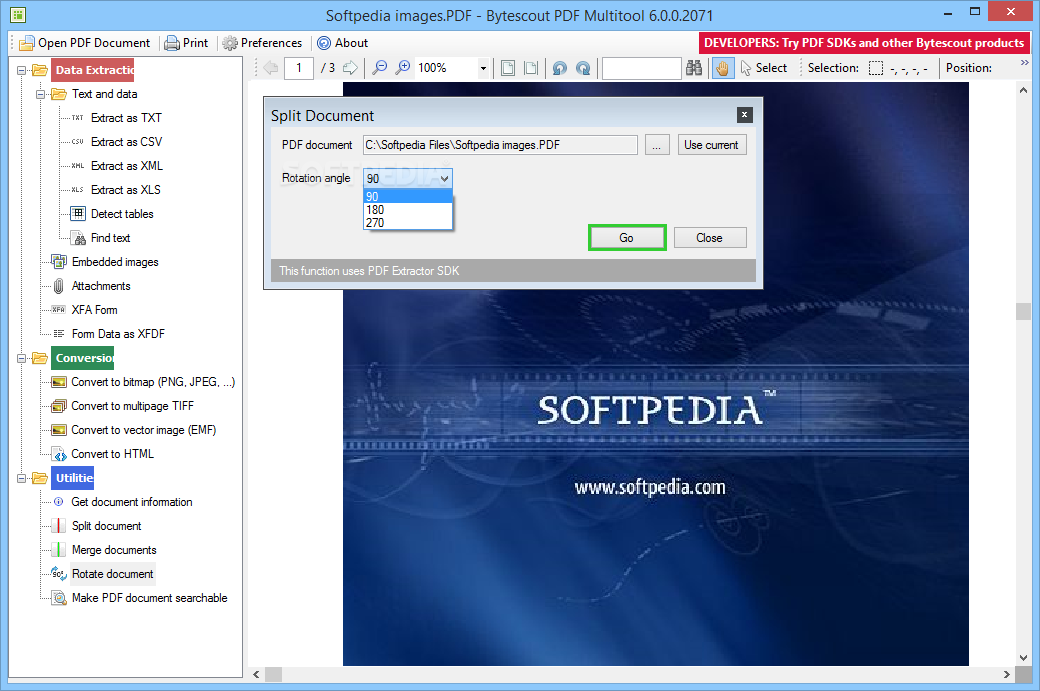This screenshot has width=1040, height=691.
Task: Click the page number input field
Action: (x=299, y=68)
